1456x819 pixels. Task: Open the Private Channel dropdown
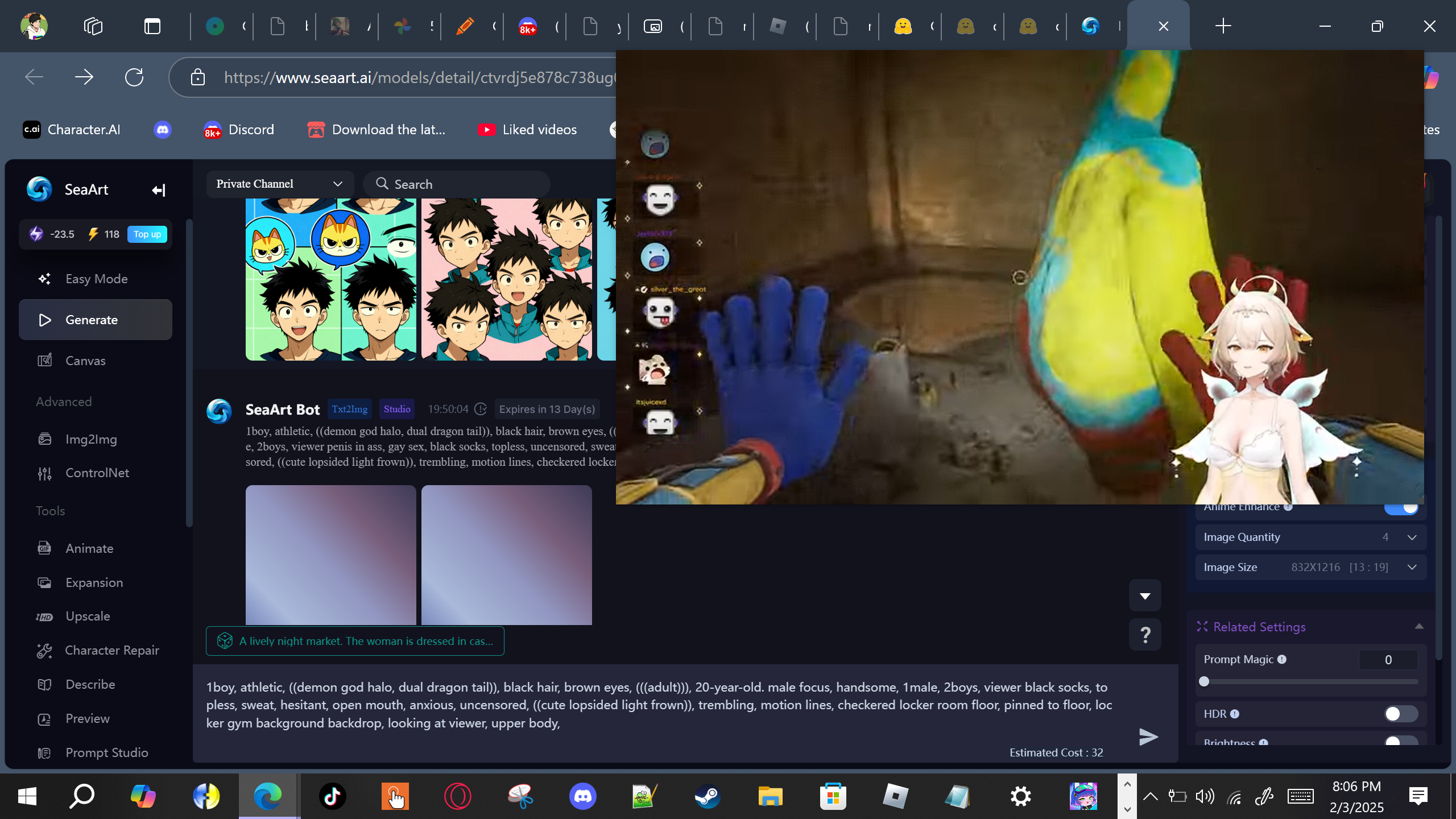click(280, 184)
